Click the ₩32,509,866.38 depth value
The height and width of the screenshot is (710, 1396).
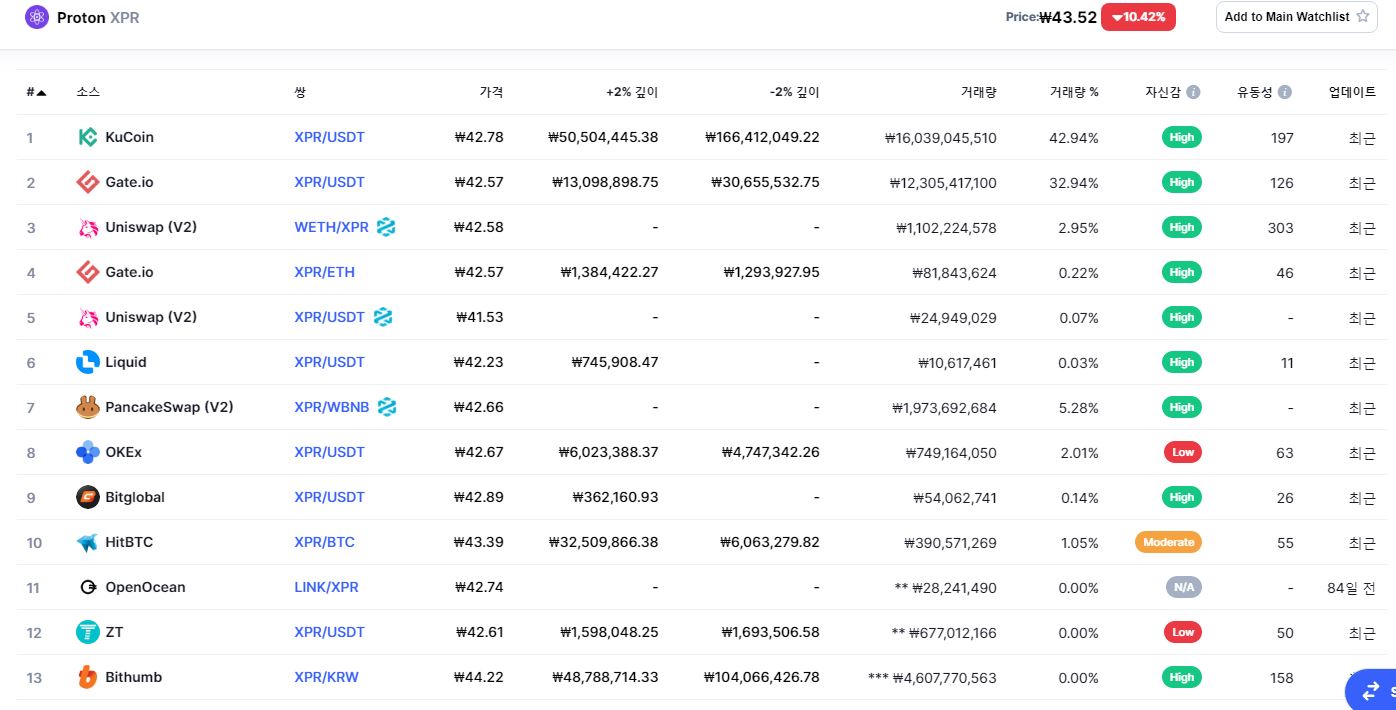click(604, 542)
